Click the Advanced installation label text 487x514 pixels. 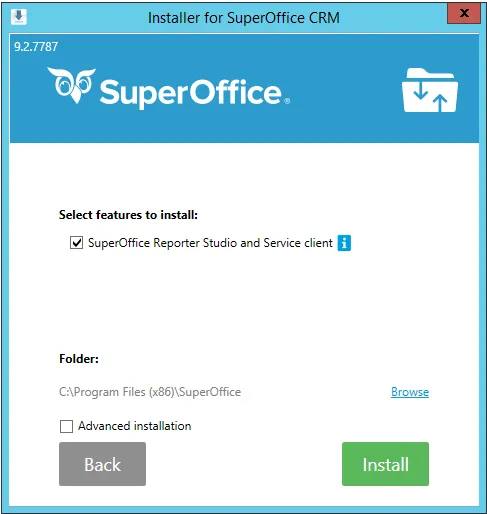point(135,426)
